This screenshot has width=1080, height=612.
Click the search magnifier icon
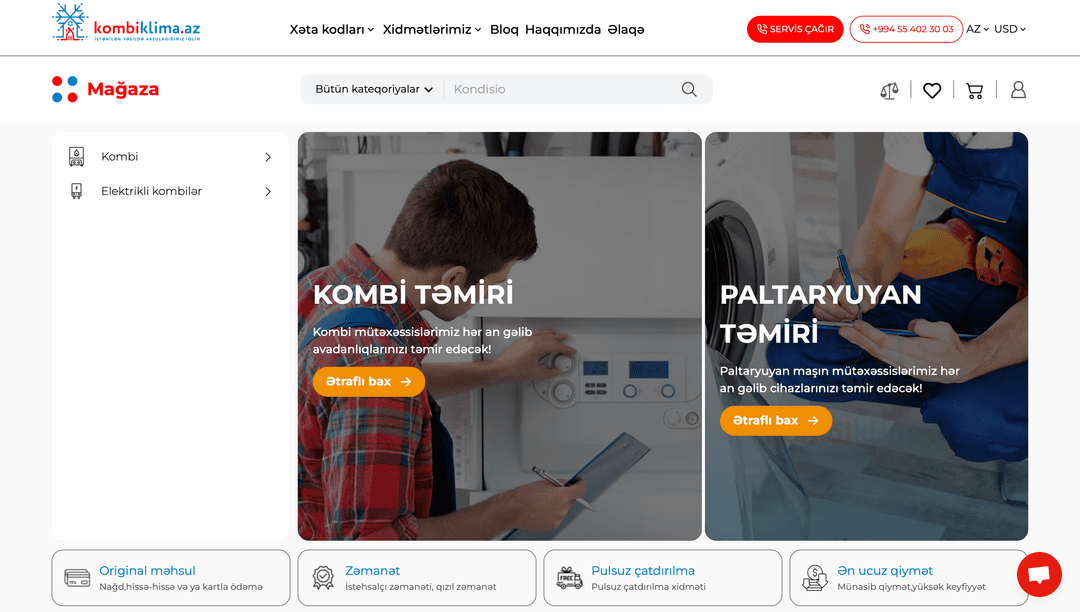click(689, 89)
